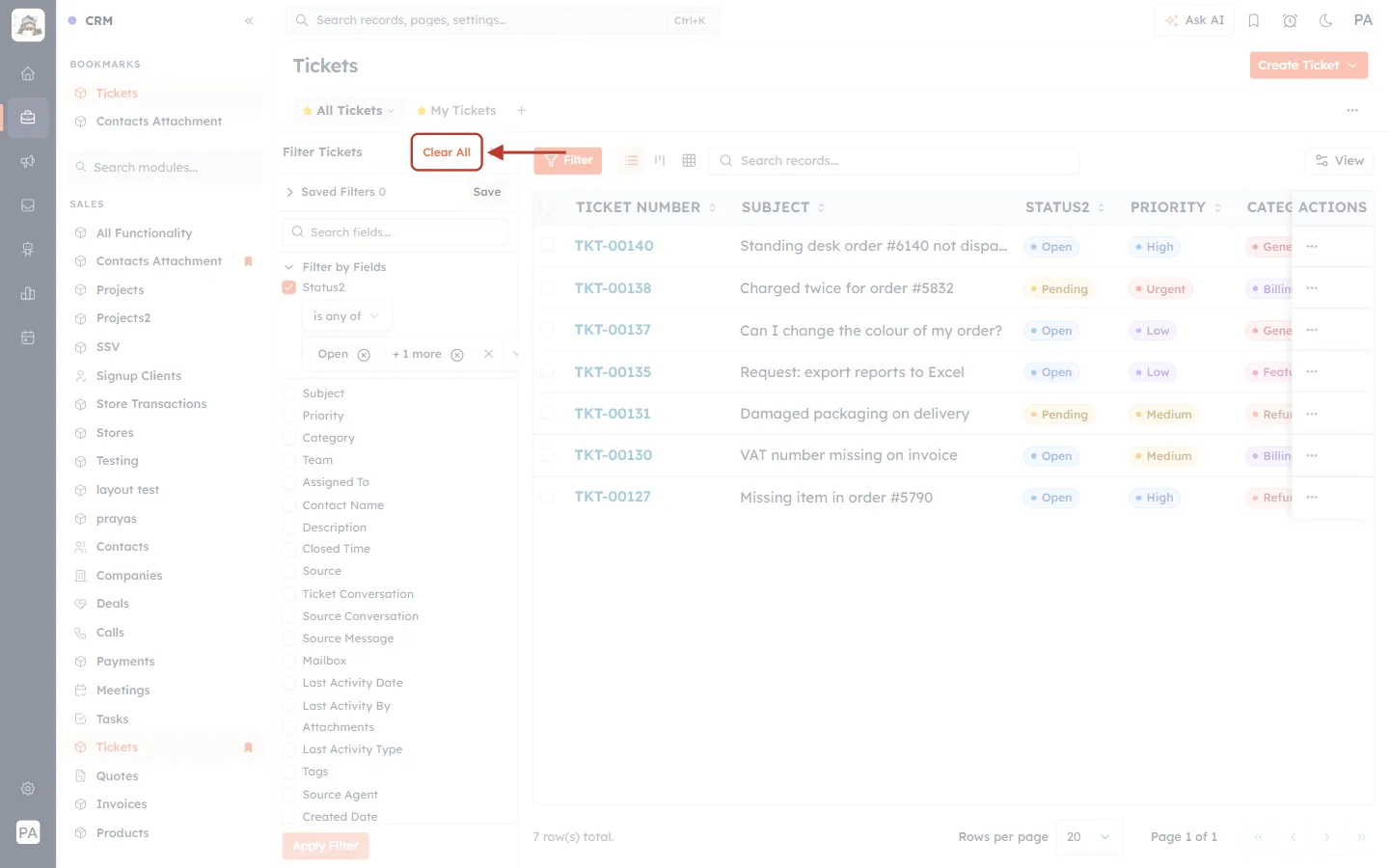Toggle dark mode moon icon
Image resolution: width=1389 pixels, height=868 pixels.
point(1325,20)
